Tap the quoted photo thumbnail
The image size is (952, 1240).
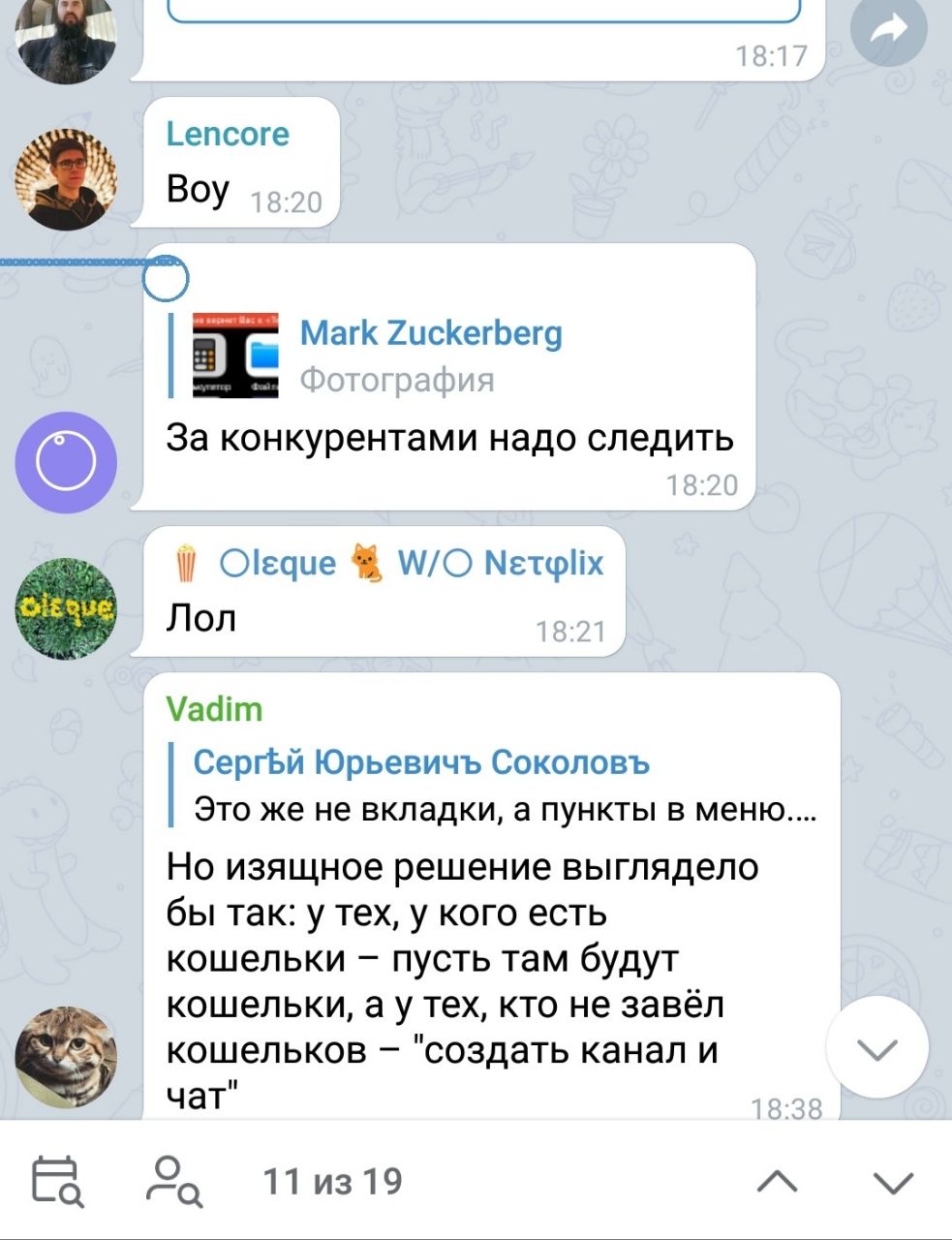pos(235,356)
